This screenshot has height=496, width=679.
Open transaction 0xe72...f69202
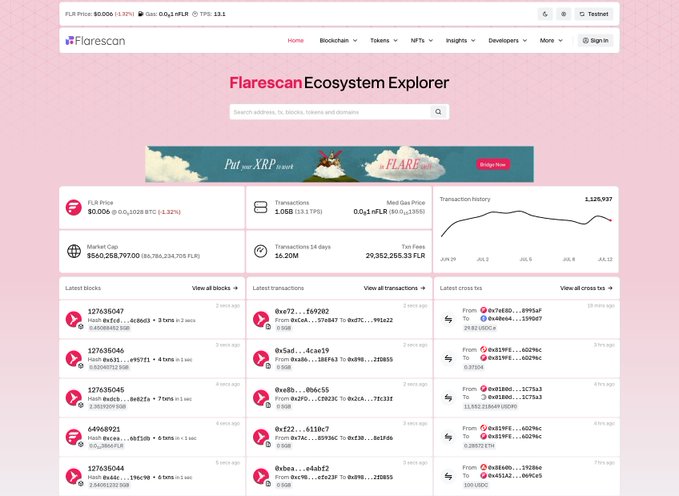point(302,311)
